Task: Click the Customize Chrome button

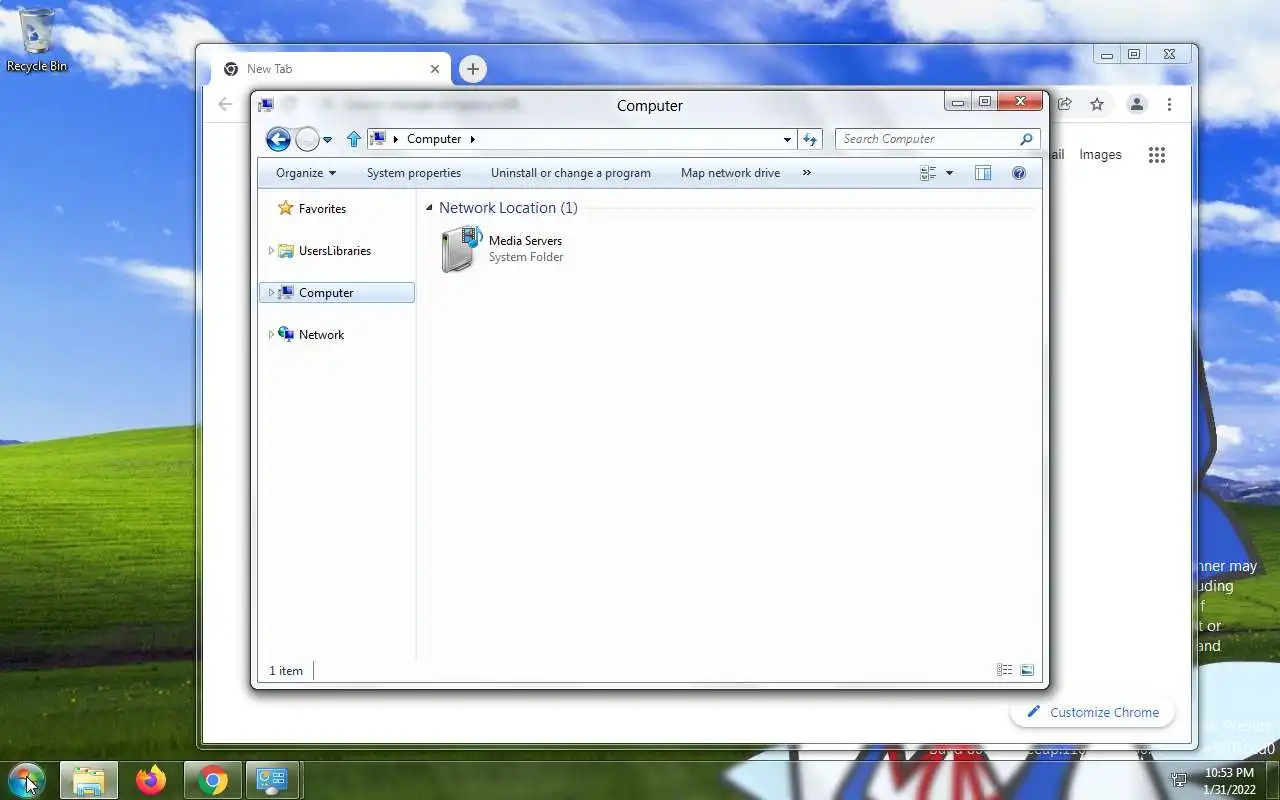Action: [1092, 712]
